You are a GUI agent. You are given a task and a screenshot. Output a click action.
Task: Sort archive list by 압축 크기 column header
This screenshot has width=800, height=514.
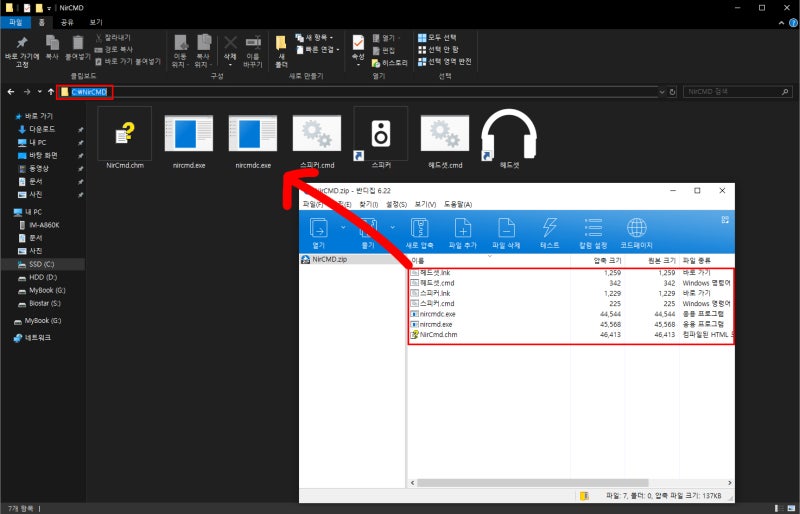point(608,260)
